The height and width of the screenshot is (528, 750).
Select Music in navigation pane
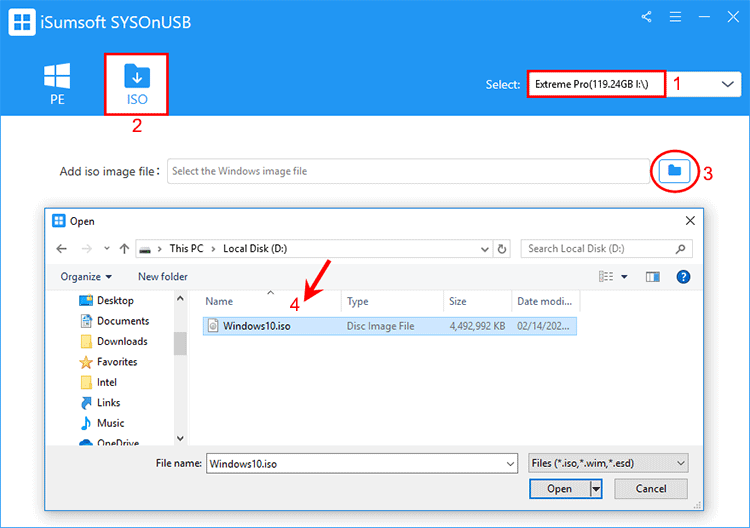102,423
